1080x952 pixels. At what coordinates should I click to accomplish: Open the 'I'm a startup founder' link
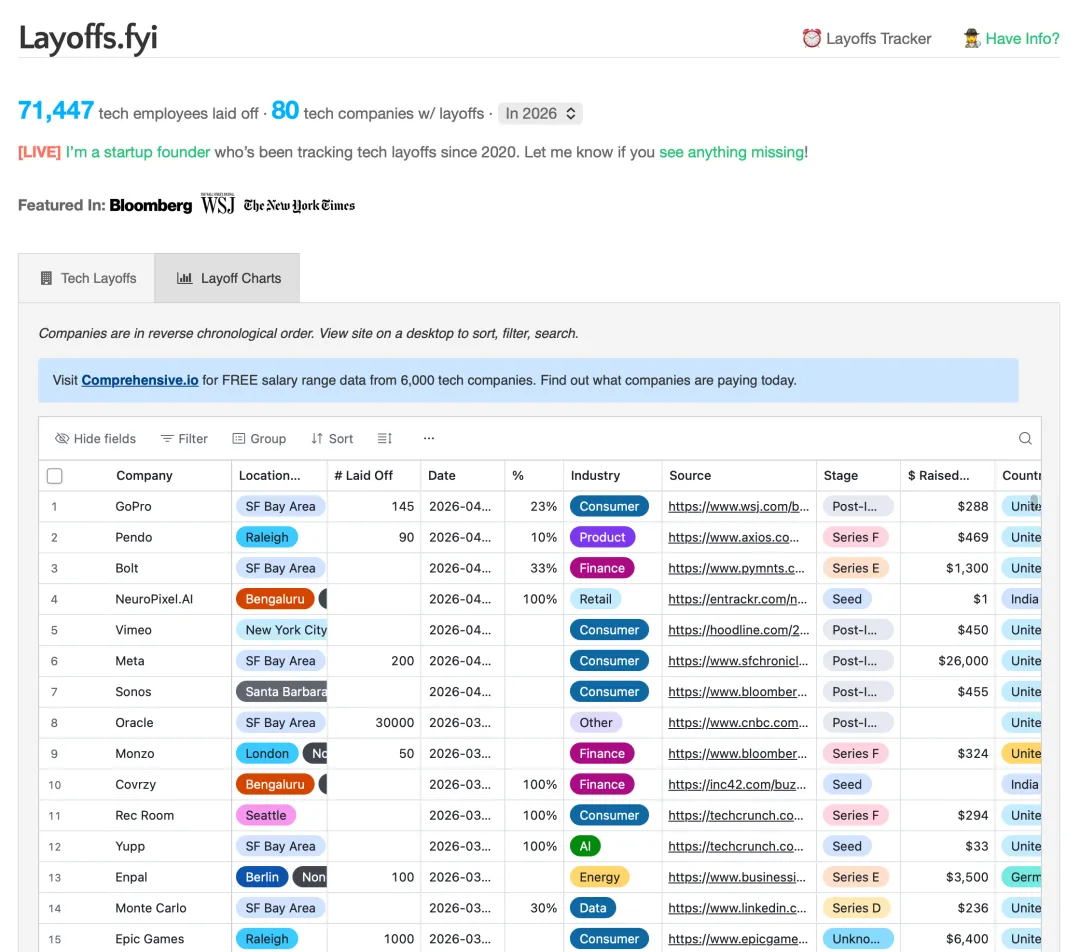[138, 152]
